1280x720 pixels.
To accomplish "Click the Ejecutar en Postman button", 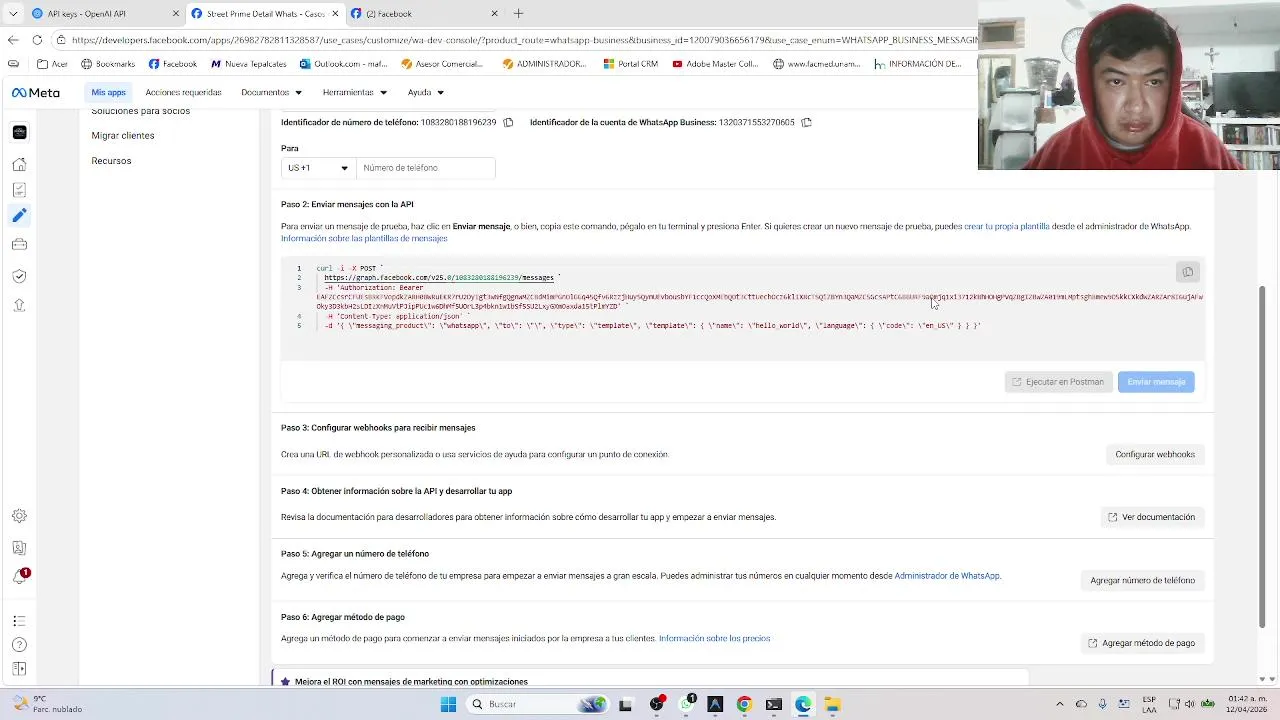I will 1058,382.
